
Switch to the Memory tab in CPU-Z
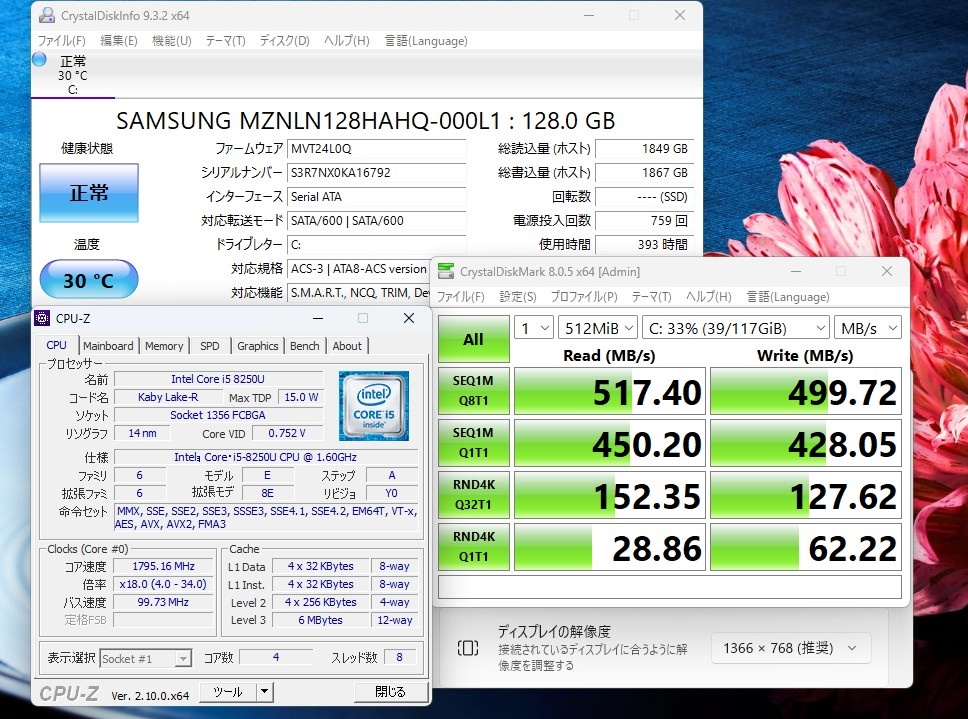164,346
